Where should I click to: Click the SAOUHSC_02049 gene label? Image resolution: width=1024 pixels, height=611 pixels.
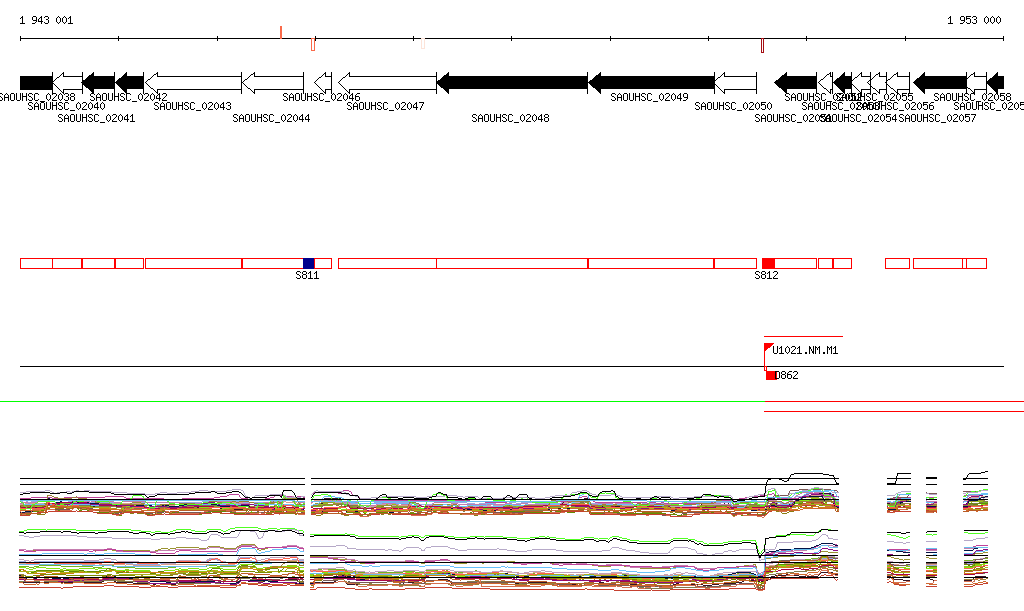click(x=649, y=97)
